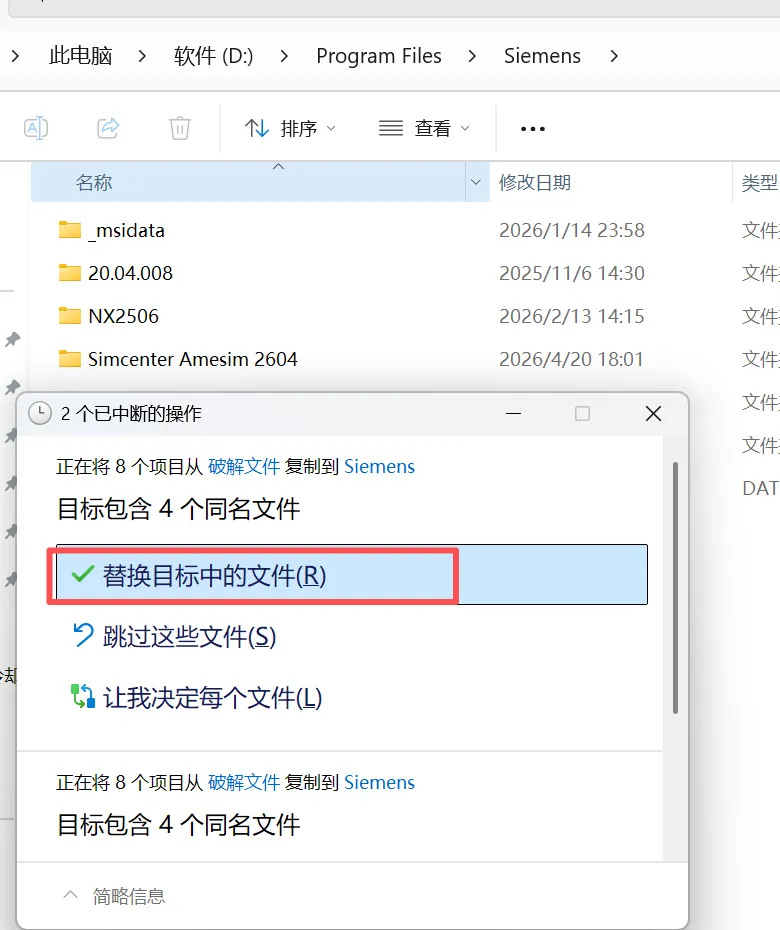Click the blue undo skip icon

click(83, 635)
